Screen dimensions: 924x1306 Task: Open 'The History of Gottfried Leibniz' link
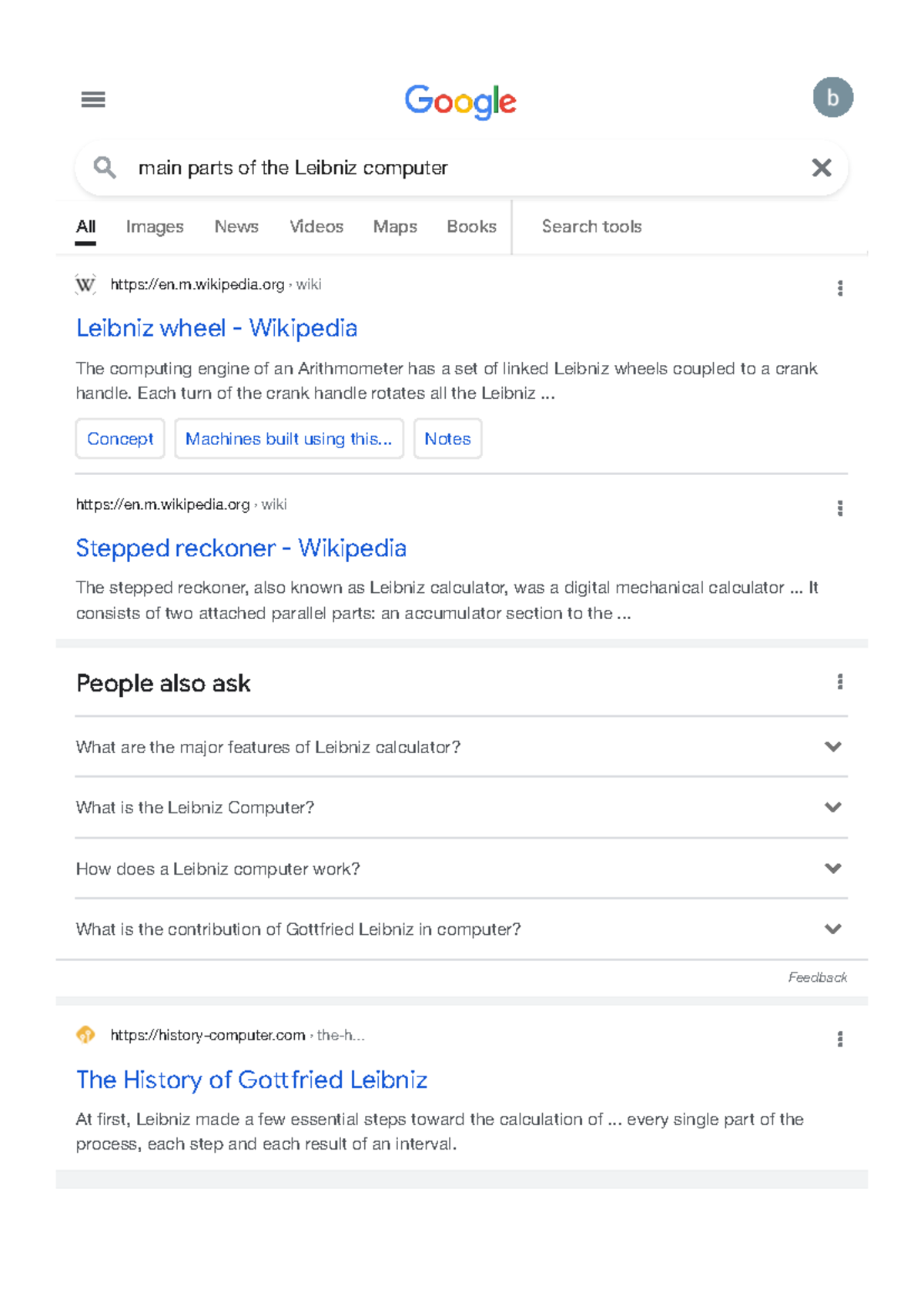pos(252,1080)
